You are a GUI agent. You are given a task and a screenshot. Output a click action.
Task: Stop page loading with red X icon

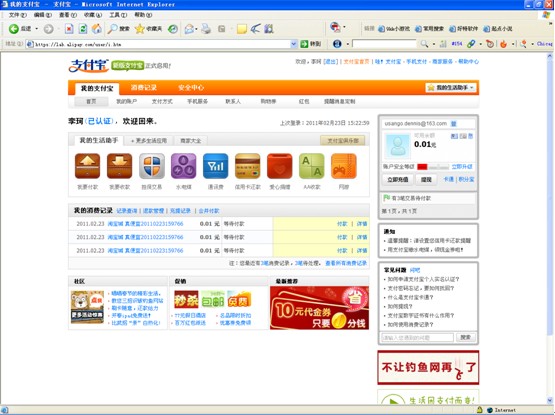[69, 29]
